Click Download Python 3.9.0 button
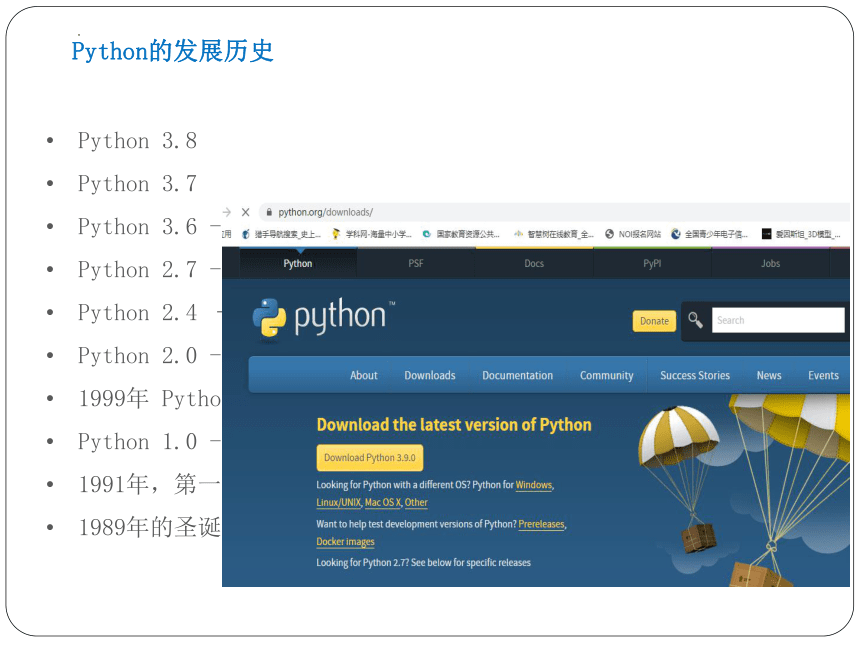This screenshot has width=860, height=645. 370,457
